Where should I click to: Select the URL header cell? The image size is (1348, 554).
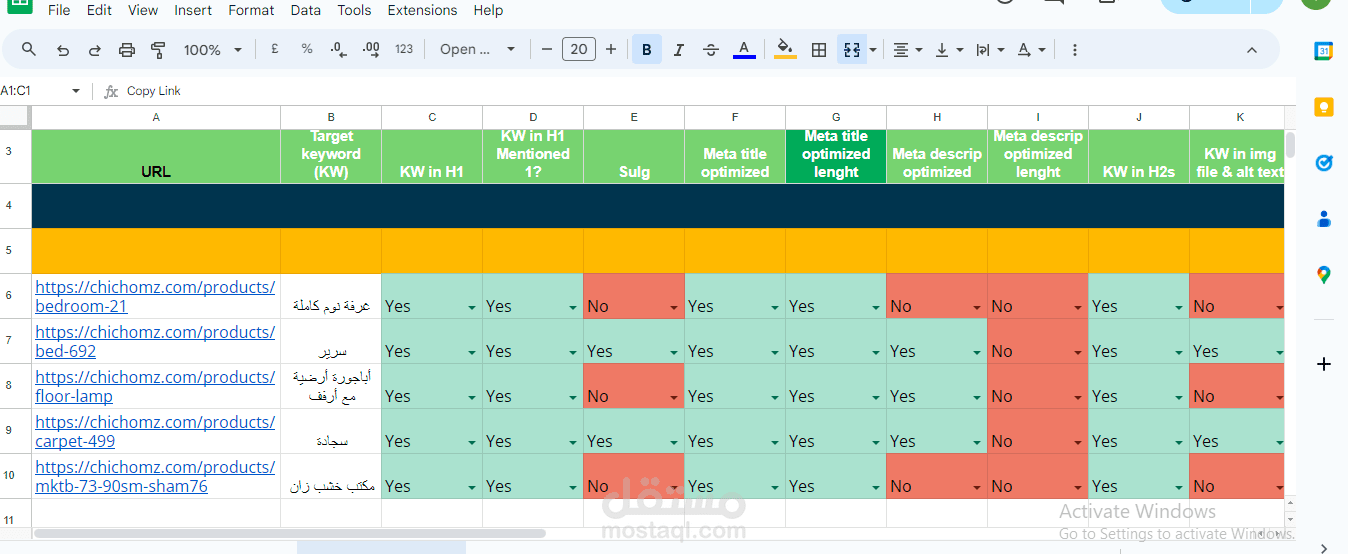[156, 156]
